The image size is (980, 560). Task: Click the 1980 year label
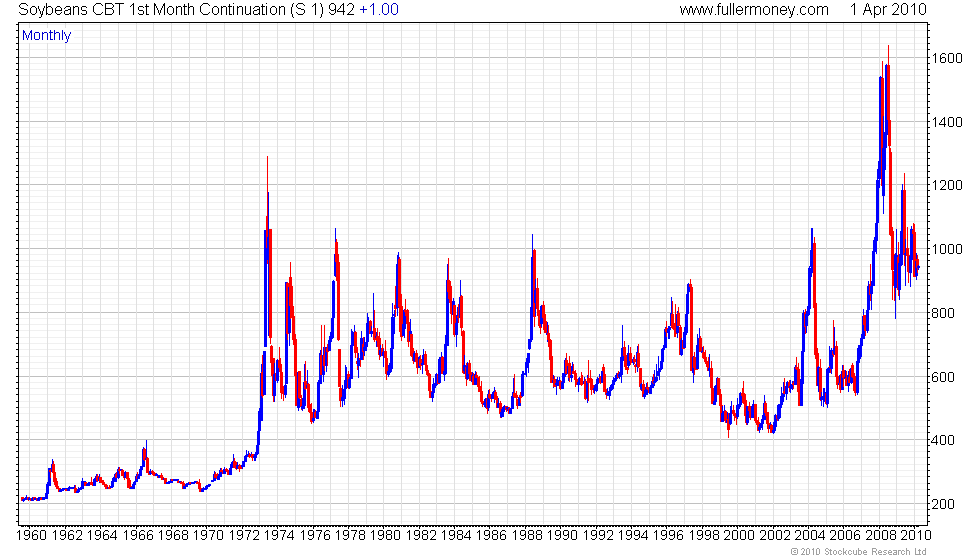(385, 536)
